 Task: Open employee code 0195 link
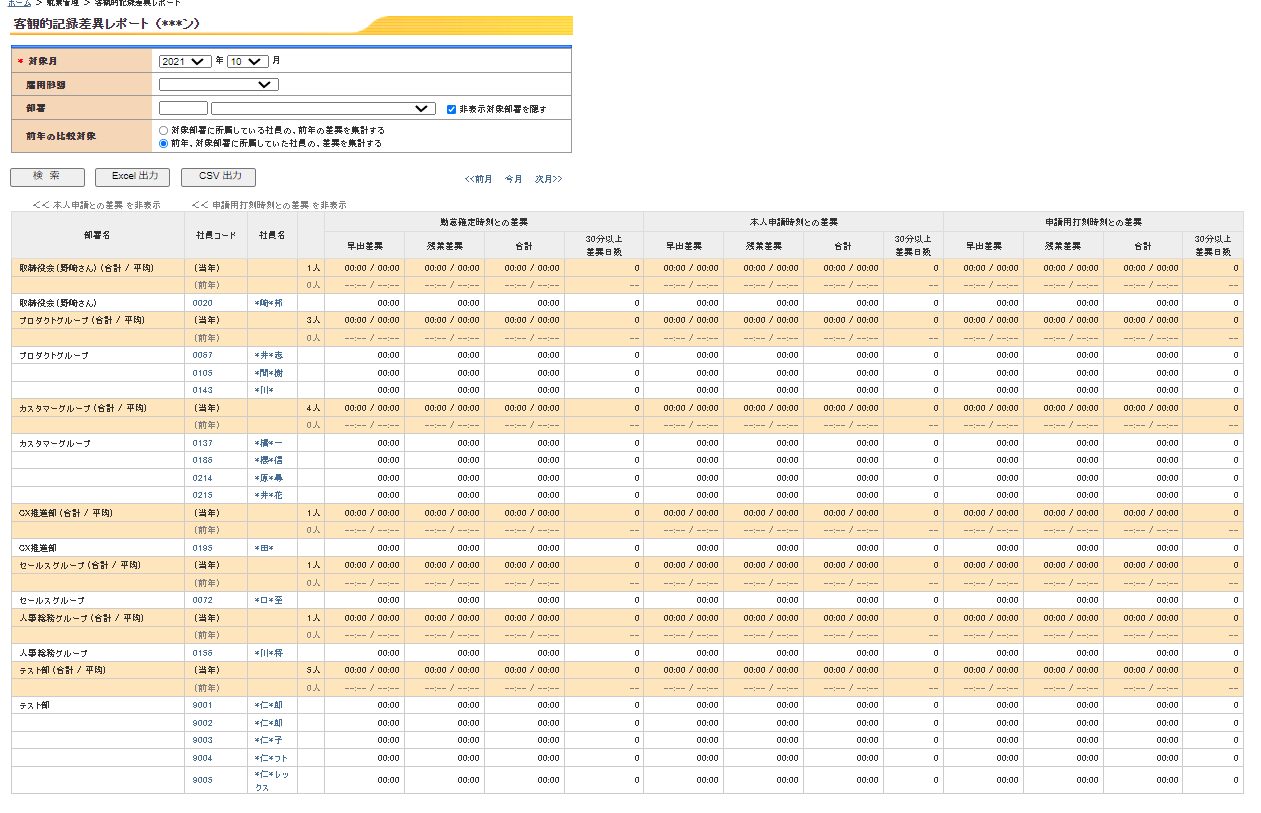point(202,548)
